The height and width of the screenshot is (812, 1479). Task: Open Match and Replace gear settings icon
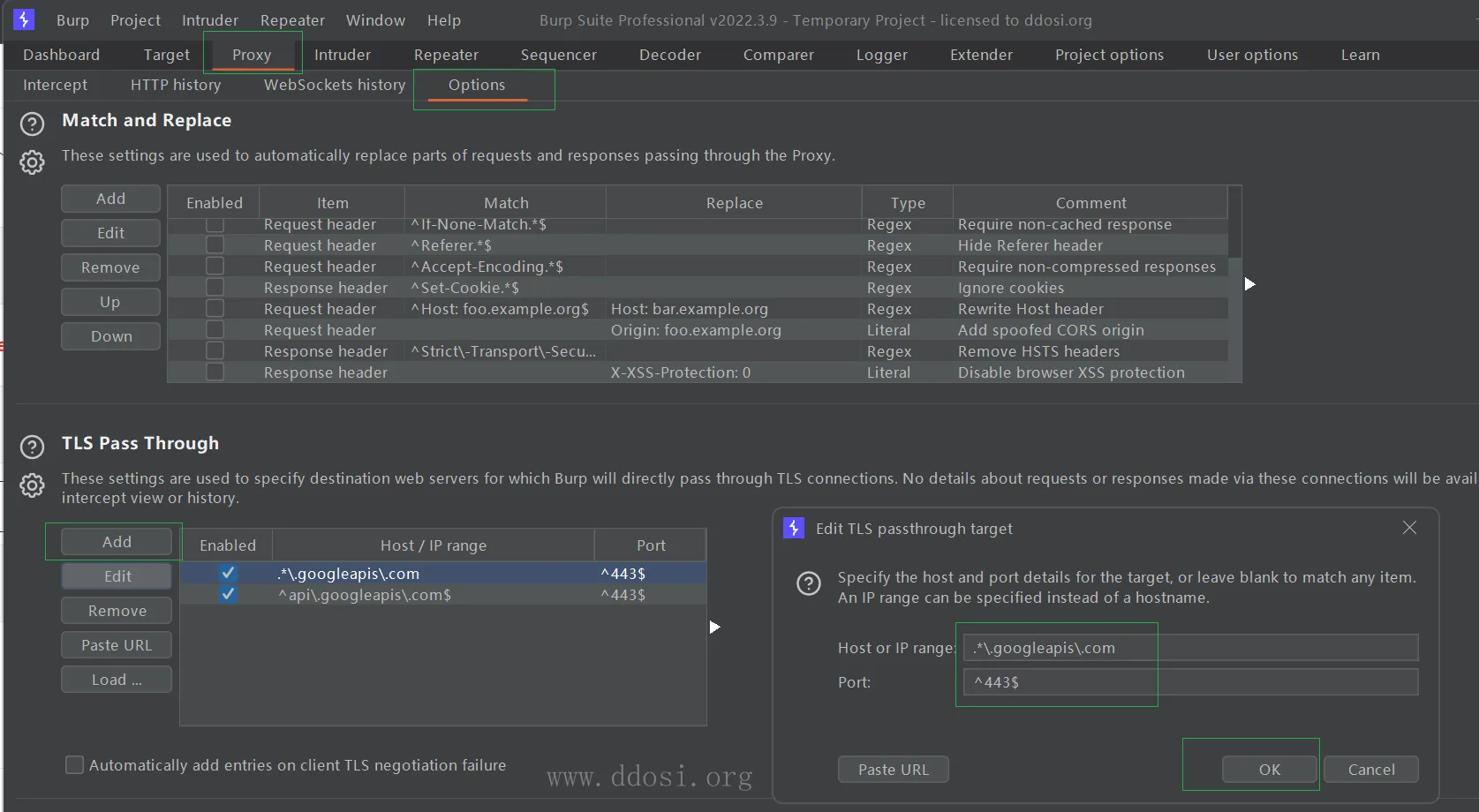pos(32,162)
